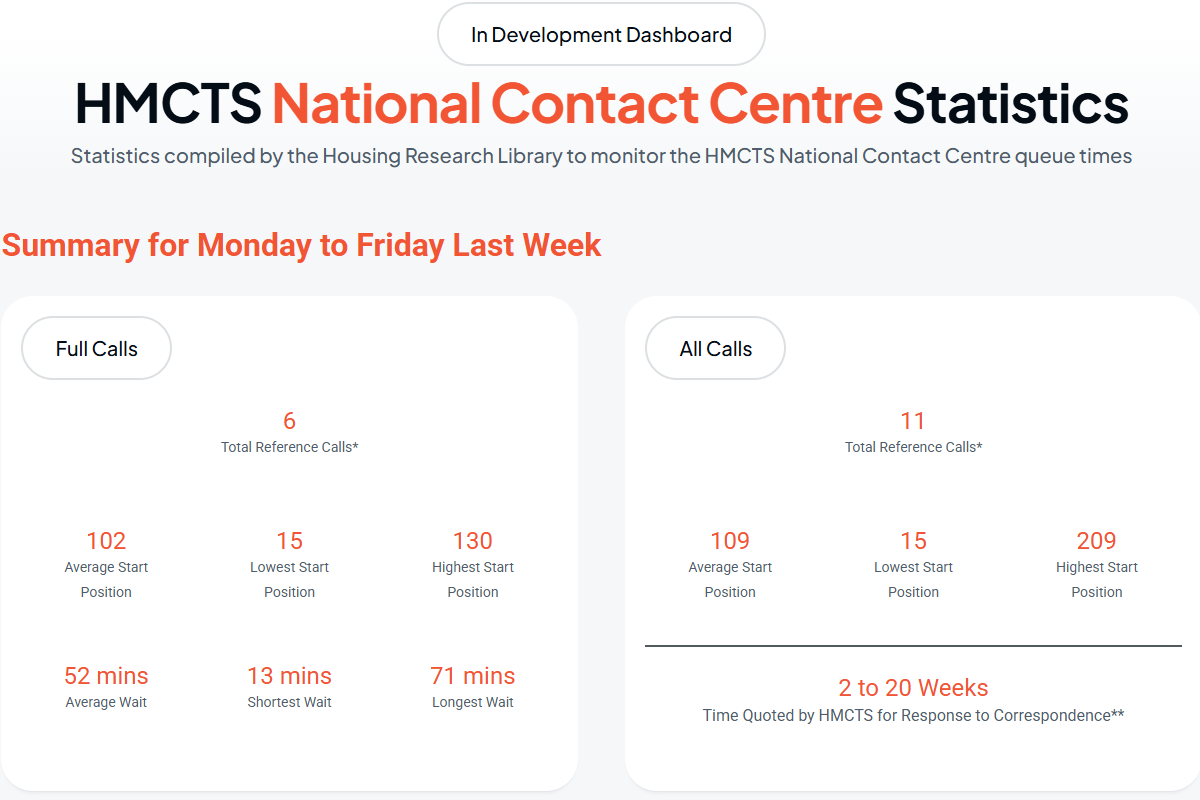Click the Time Quoted by HMCTS caption
Viewport: 1200px width, 800px height.
coord(913,715)
